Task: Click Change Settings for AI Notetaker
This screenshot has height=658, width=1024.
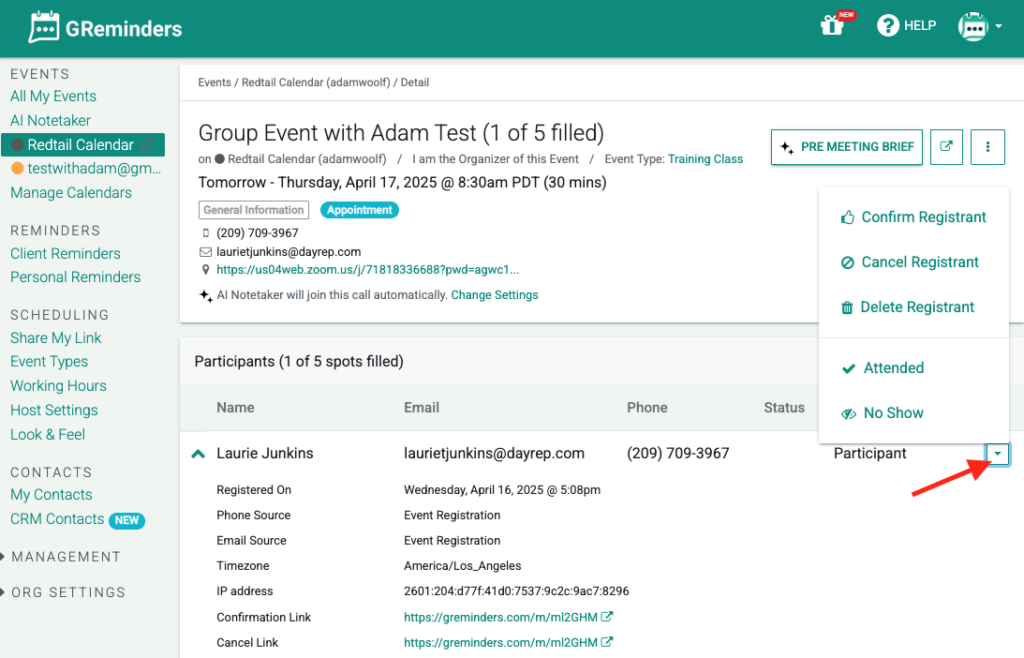Action: point(494,295)
